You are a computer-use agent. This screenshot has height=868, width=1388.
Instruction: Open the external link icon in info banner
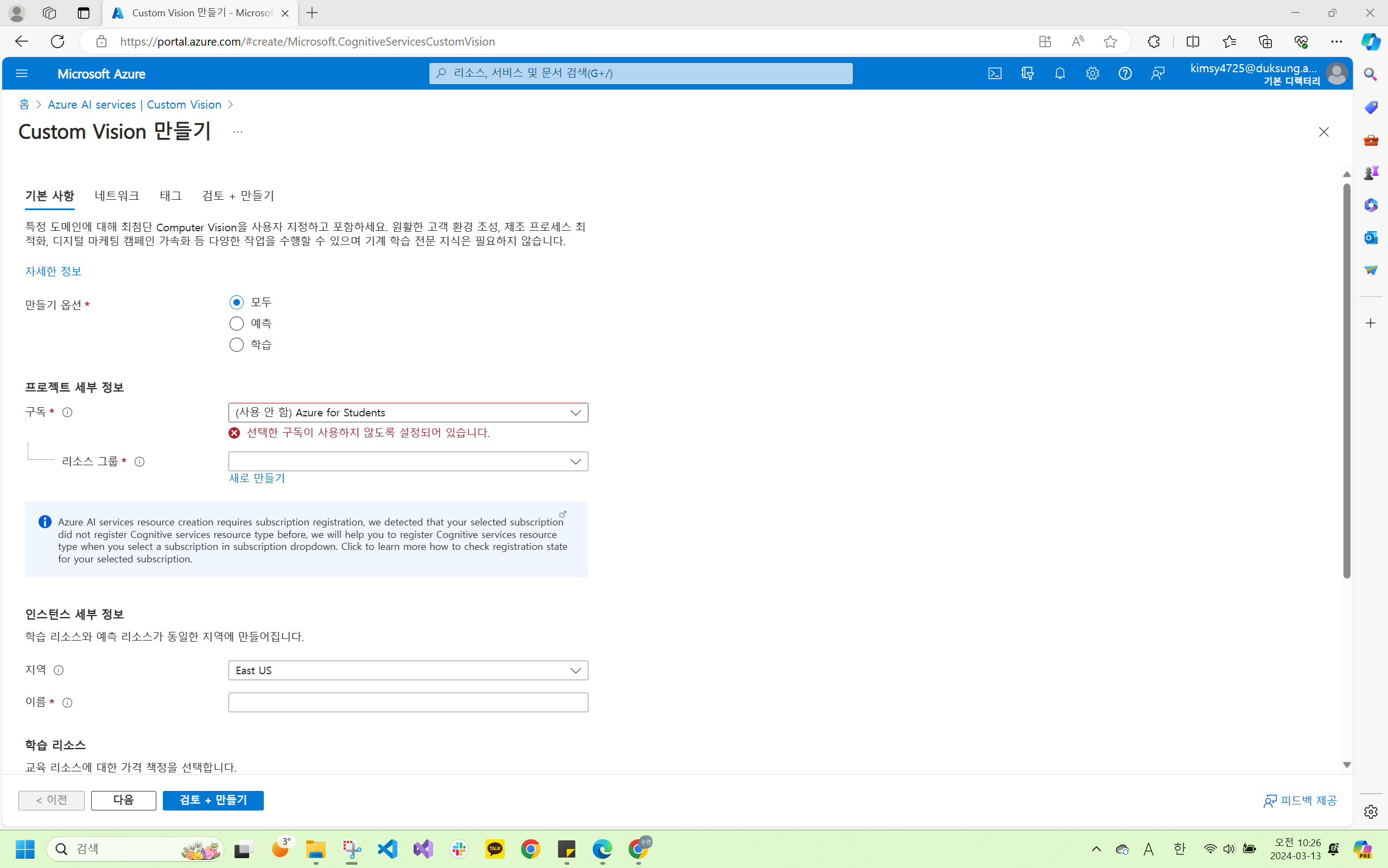click(563, 514)
